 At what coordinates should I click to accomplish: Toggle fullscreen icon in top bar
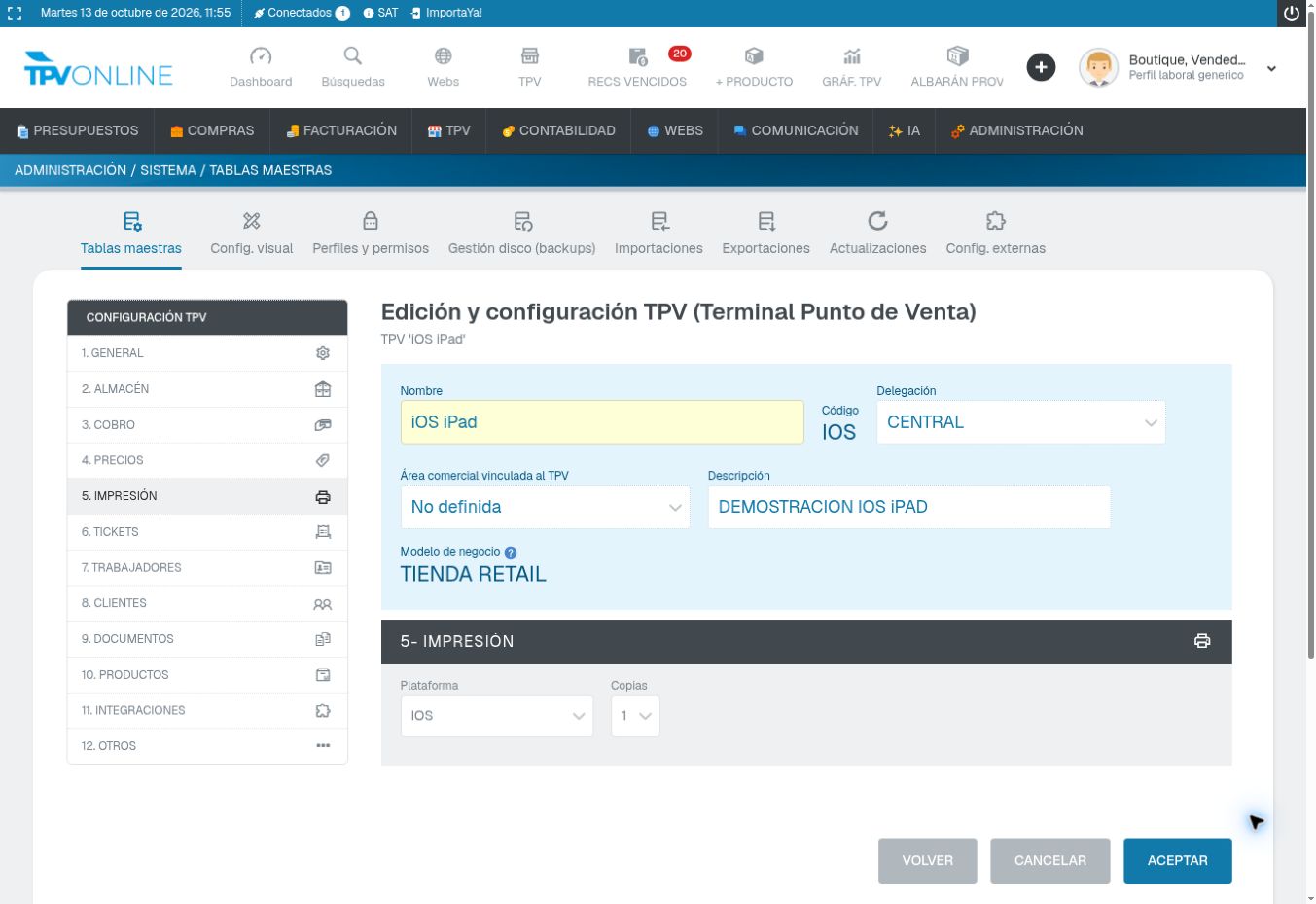tap(15, 14)
